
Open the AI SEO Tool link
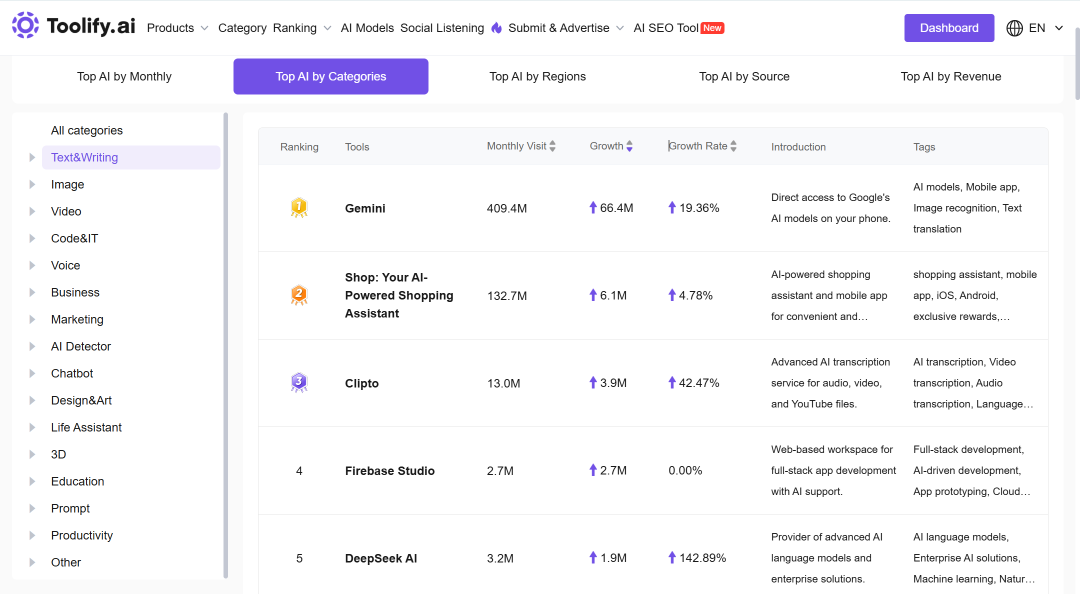pyautogui.click(x=666, y=28)
